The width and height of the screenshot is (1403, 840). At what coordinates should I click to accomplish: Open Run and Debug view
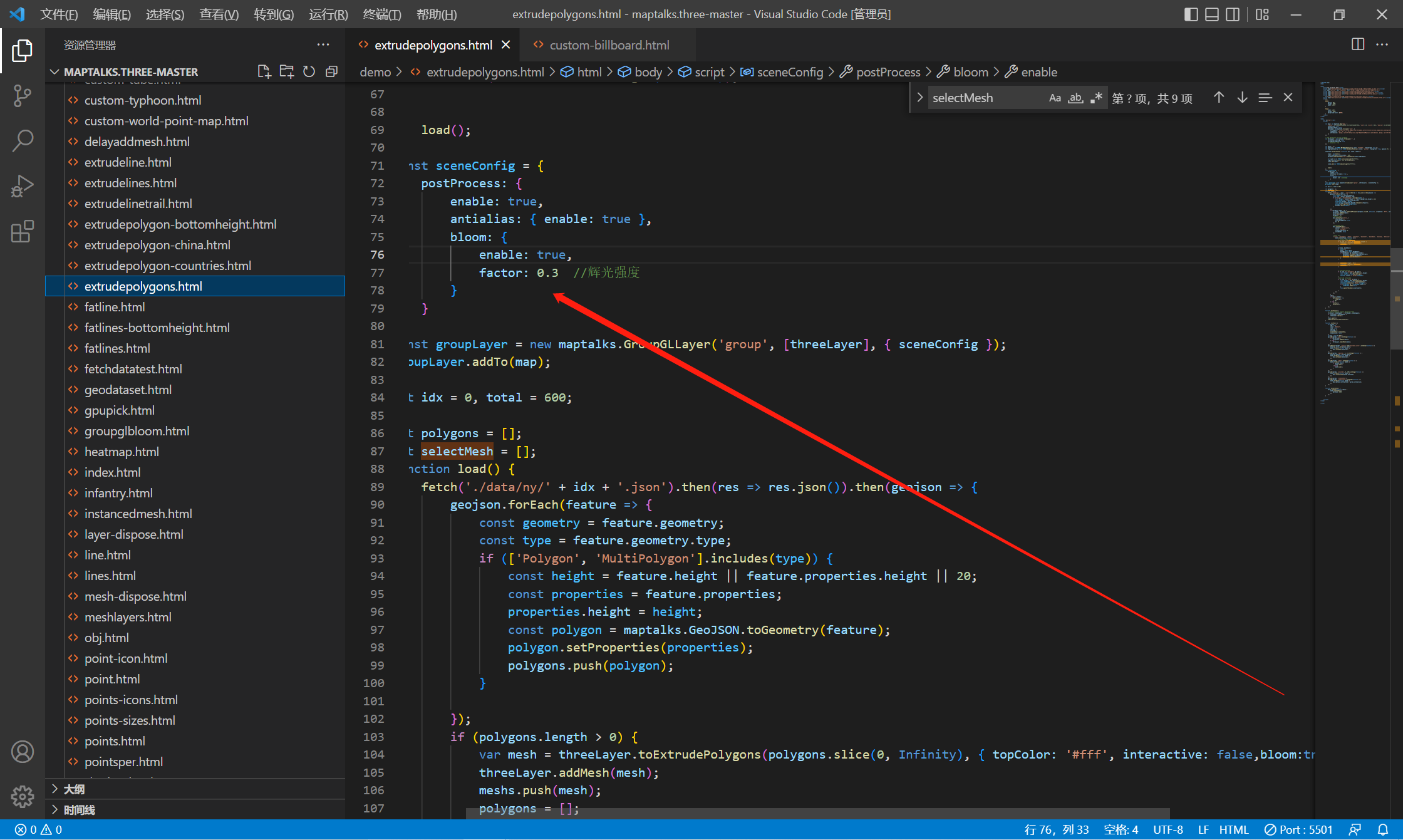point(23,186)
